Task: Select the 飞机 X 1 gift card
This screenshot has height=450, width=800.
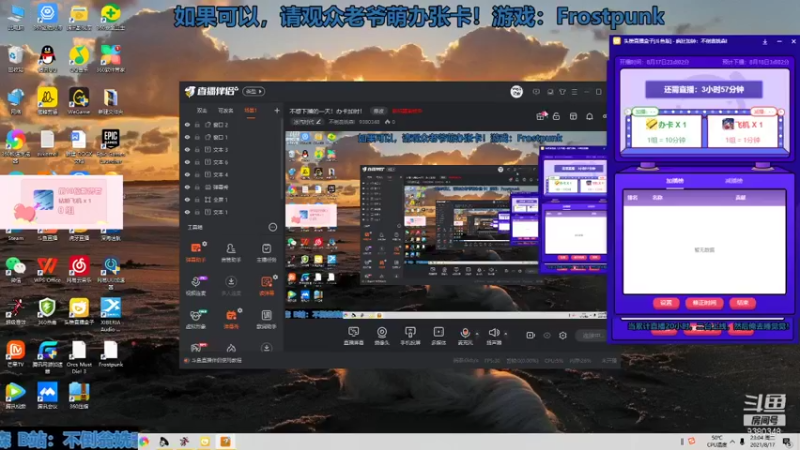Action: [x=742, y=131]
